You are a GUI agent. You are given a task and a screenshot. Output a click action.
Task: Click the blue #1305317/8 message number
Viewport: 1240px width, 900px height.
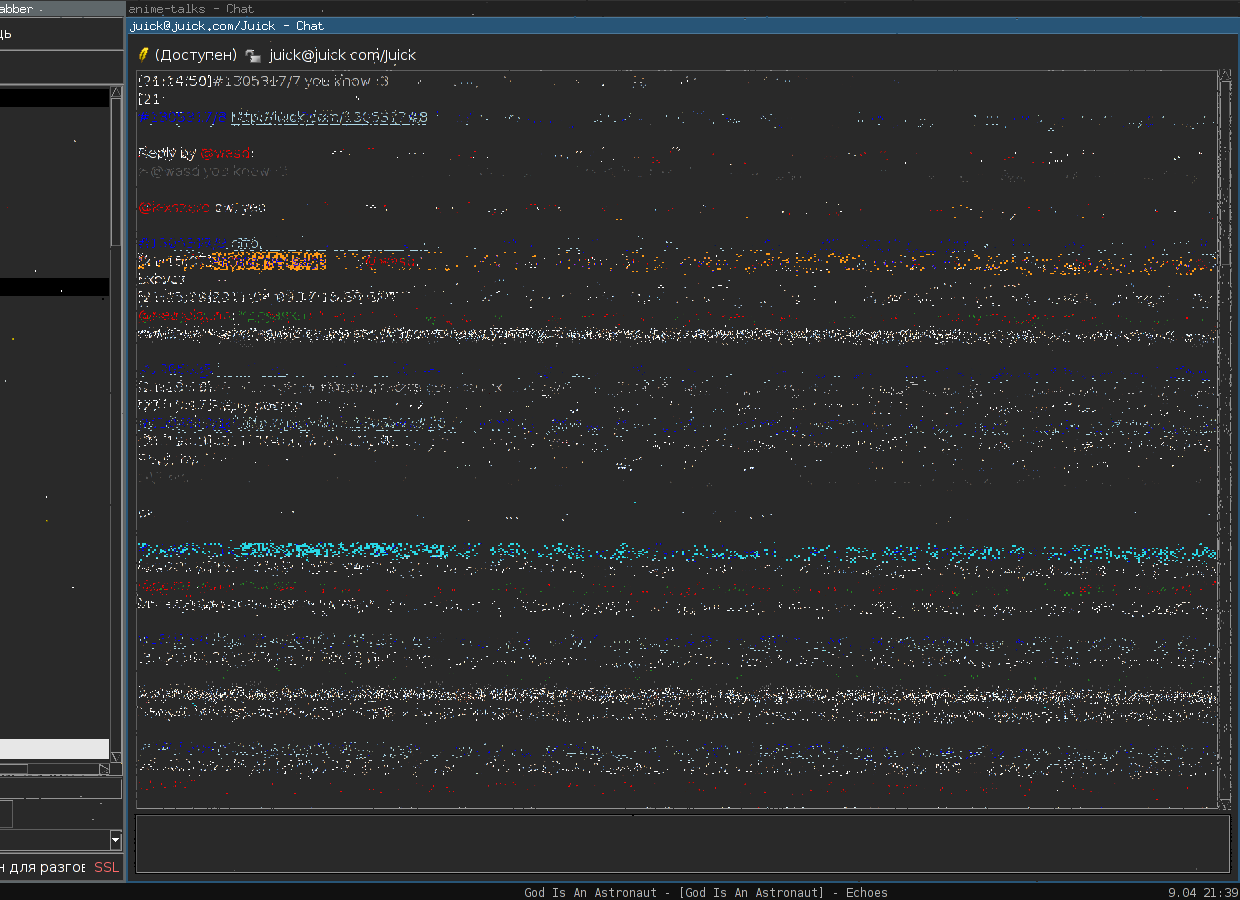pos(182,118)
